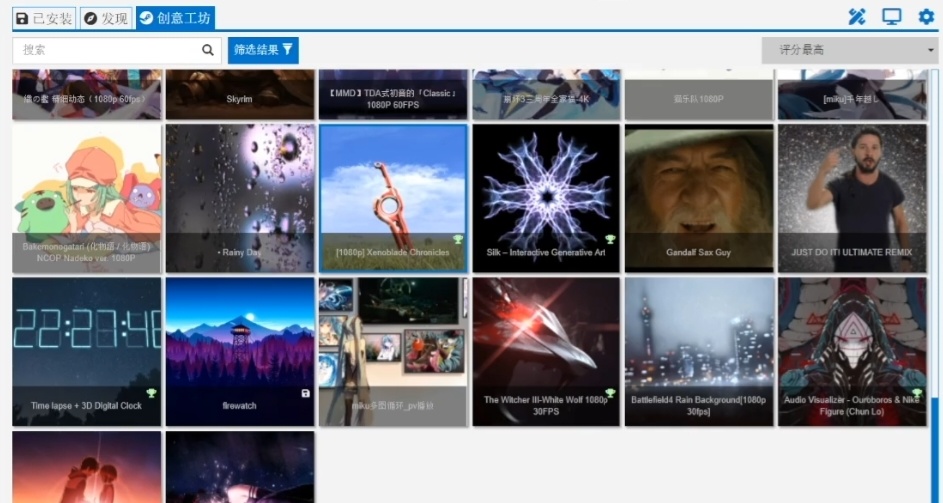Open the monitor display settings icon

(891, 17)
